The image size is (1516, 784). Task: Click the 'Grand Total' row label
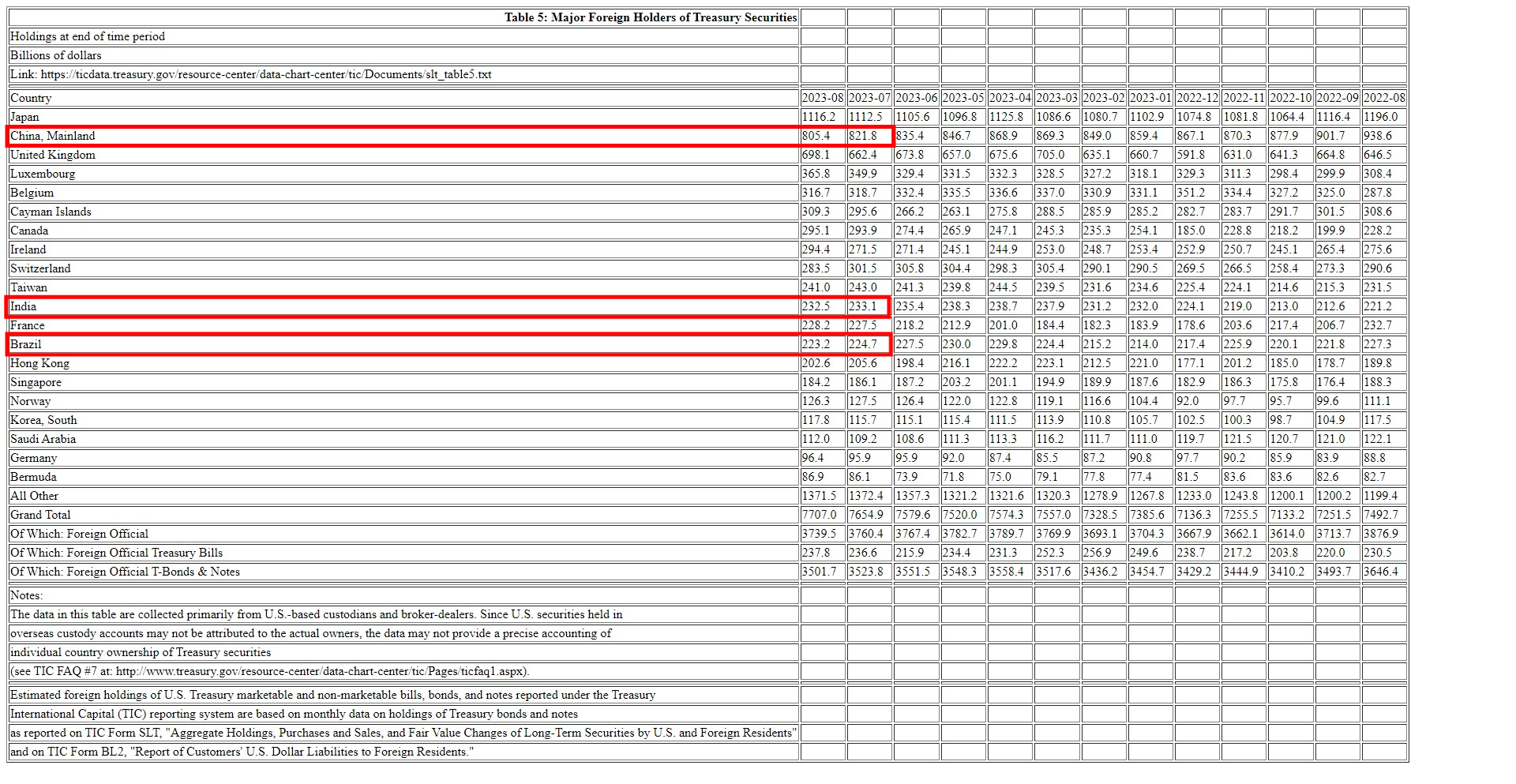tap(403, 515)
